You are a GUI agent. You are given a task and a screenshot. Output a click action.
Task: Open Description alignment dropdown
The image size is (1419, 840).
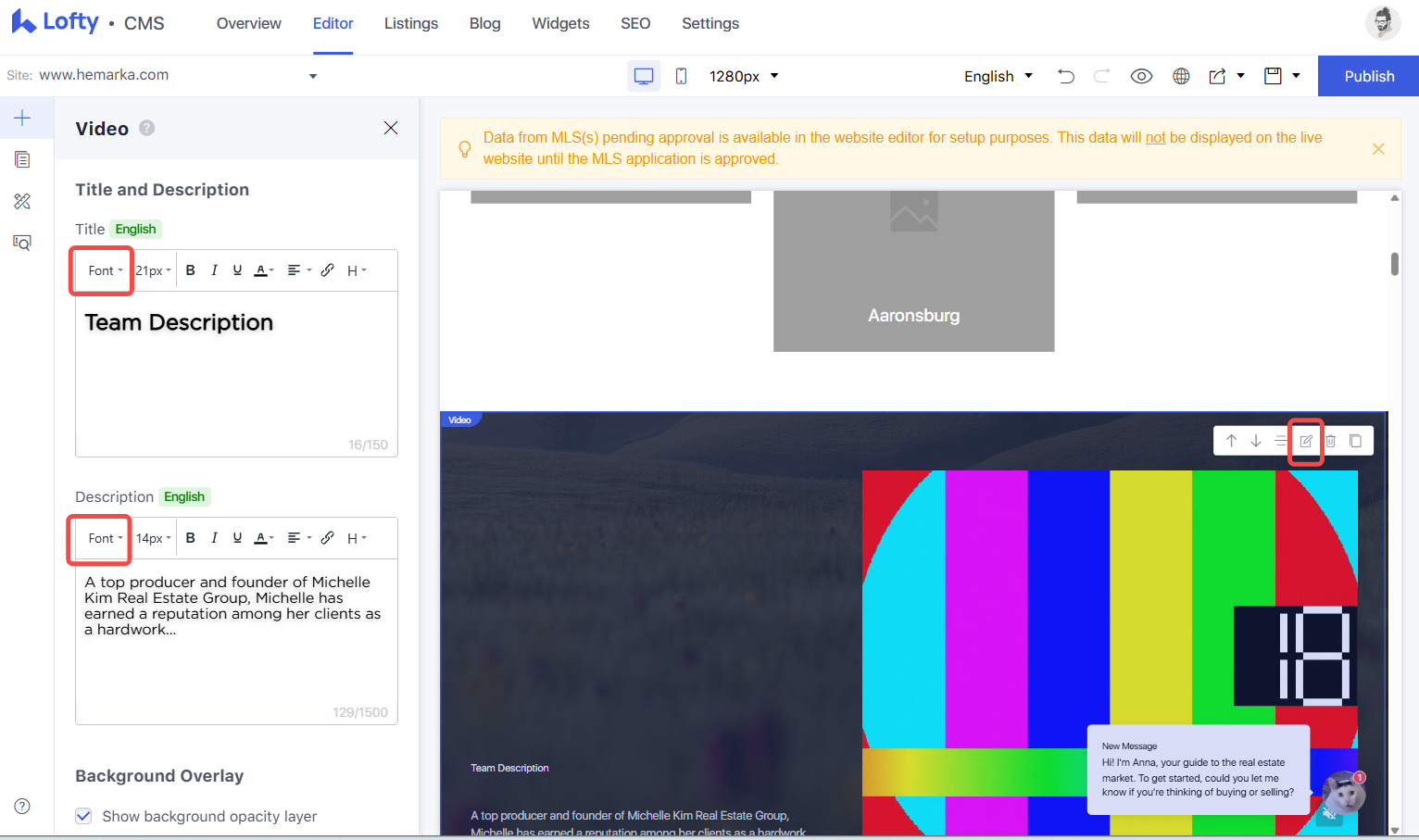[299, 538]
